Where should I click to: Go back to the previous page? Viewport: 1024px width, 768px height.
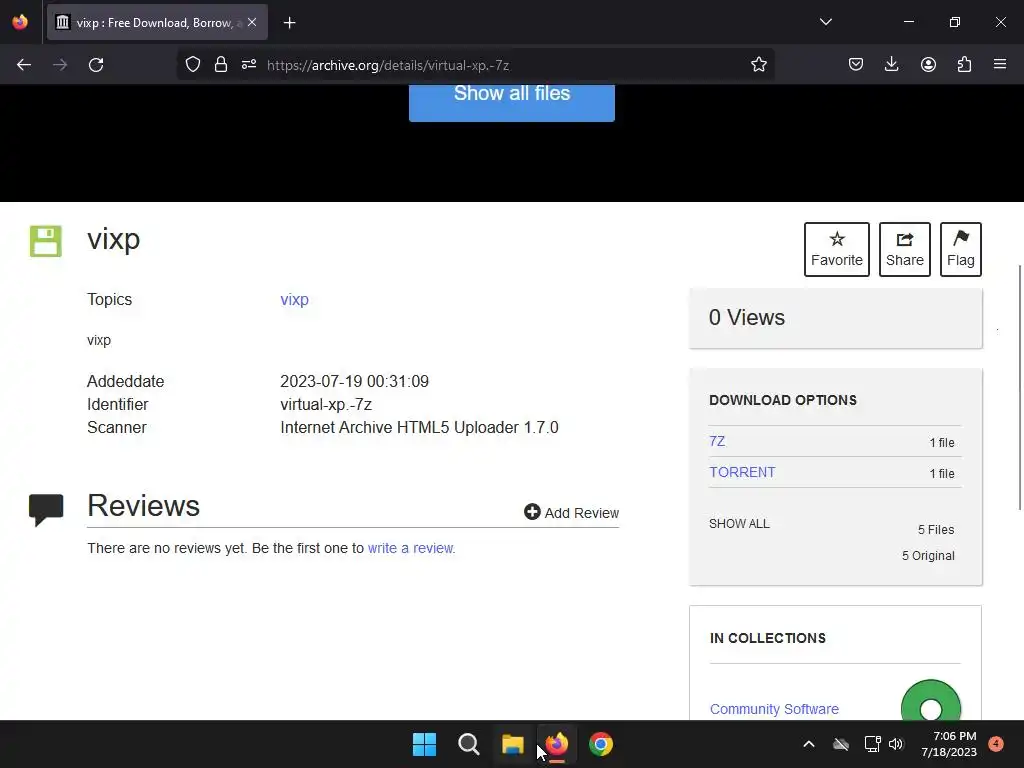point(24,65)
